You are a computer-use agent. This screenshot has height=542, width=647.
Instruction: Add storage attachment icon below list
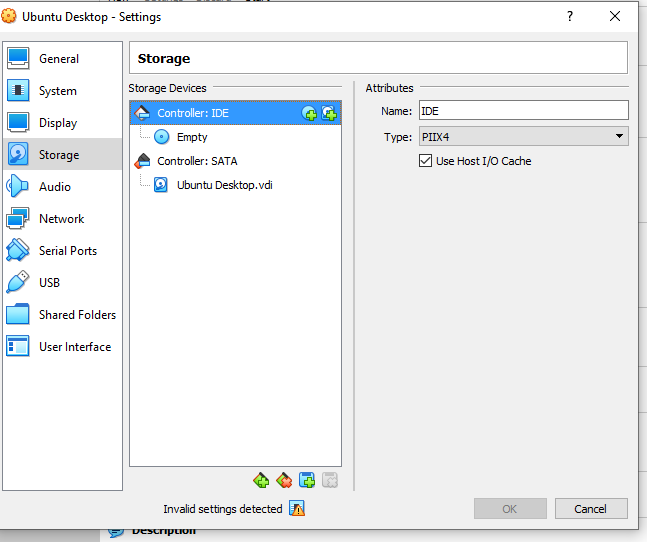307,480
